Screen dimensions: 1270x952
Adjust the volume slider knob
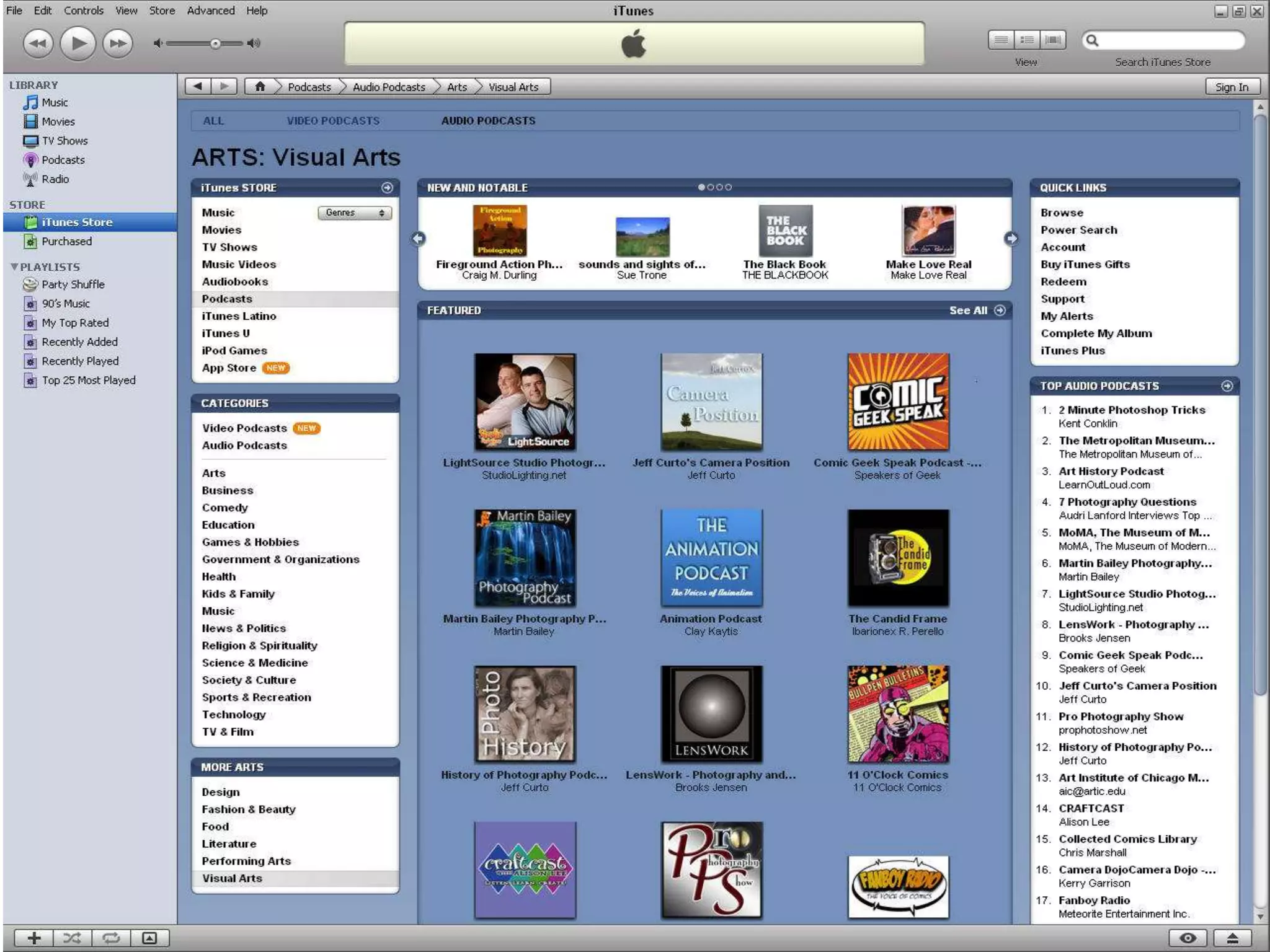215,43
